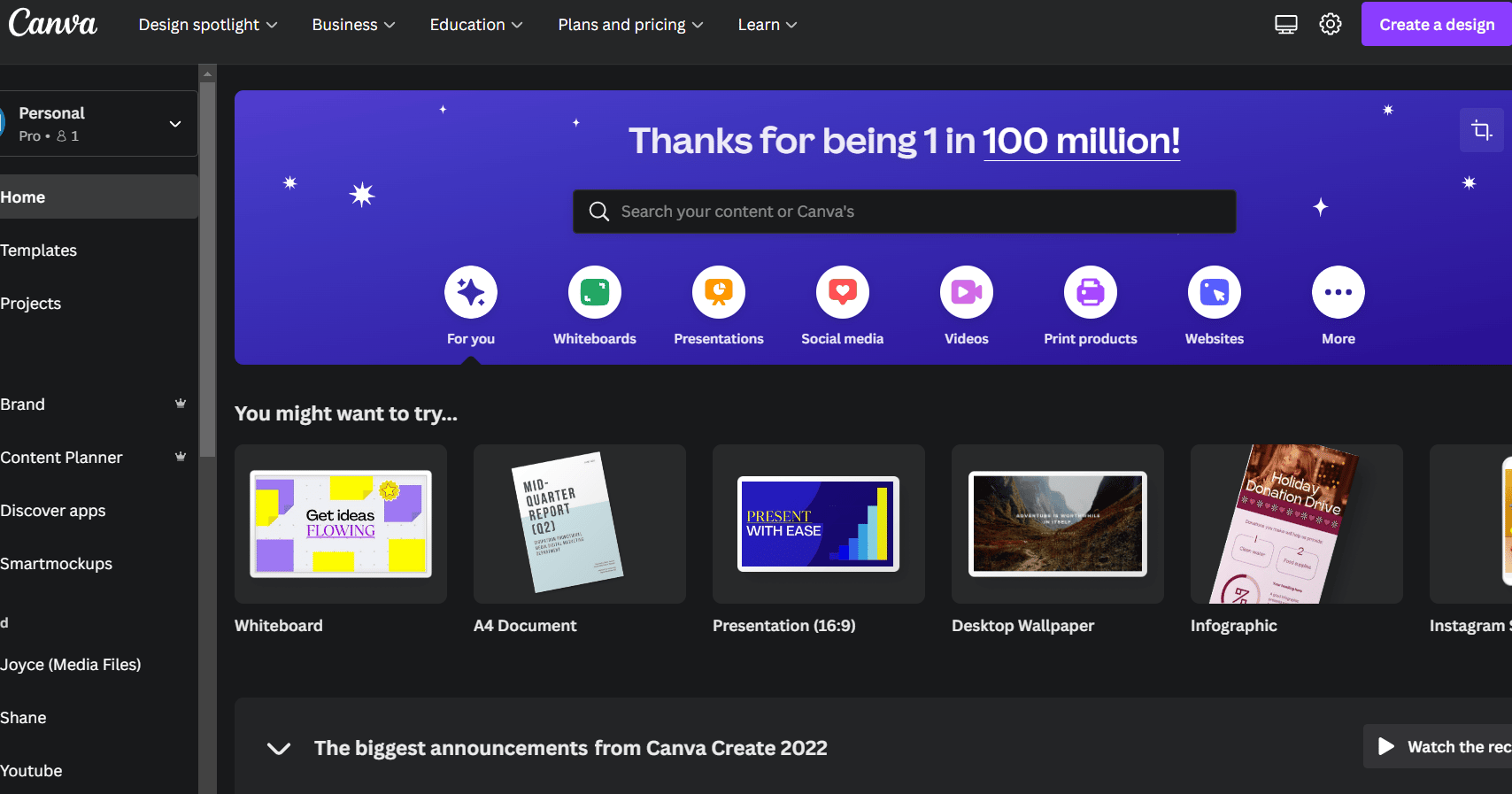Select the Websites cursor icon
Image resolution: width=1512 pixels, height=794 pixels.
click(1215, 292)
